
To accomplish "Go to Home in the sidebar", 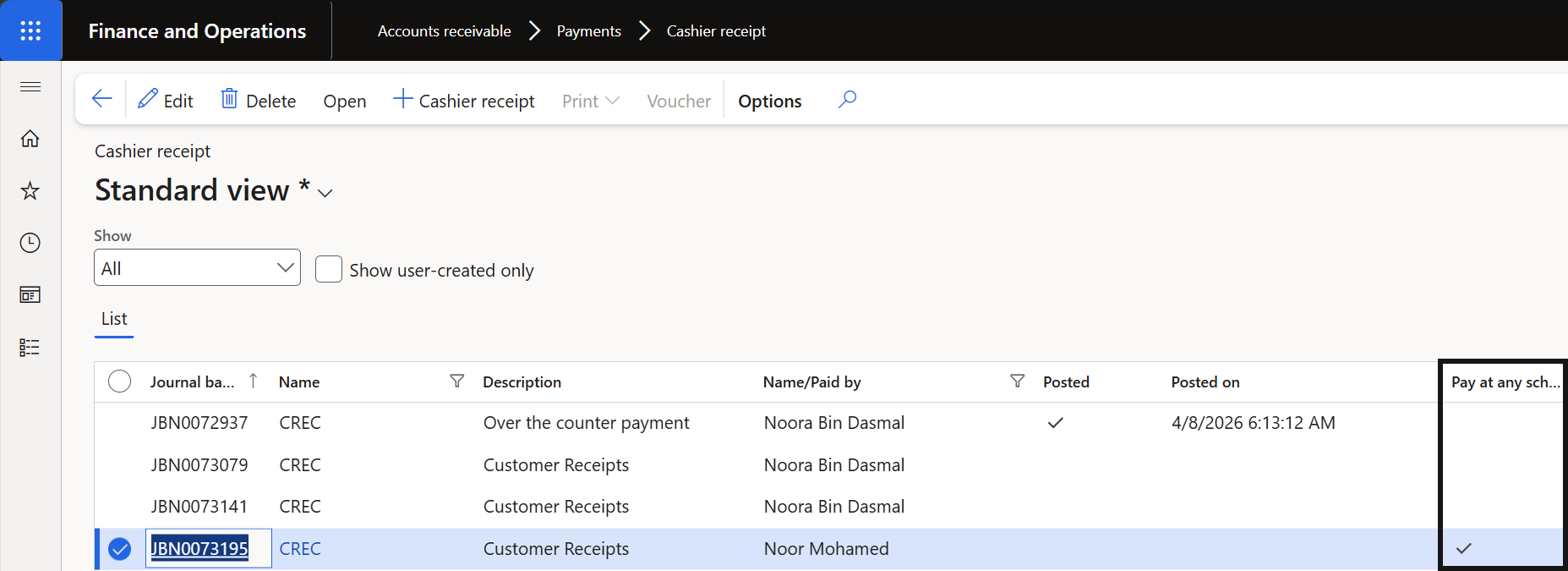I will coord(30,139).
